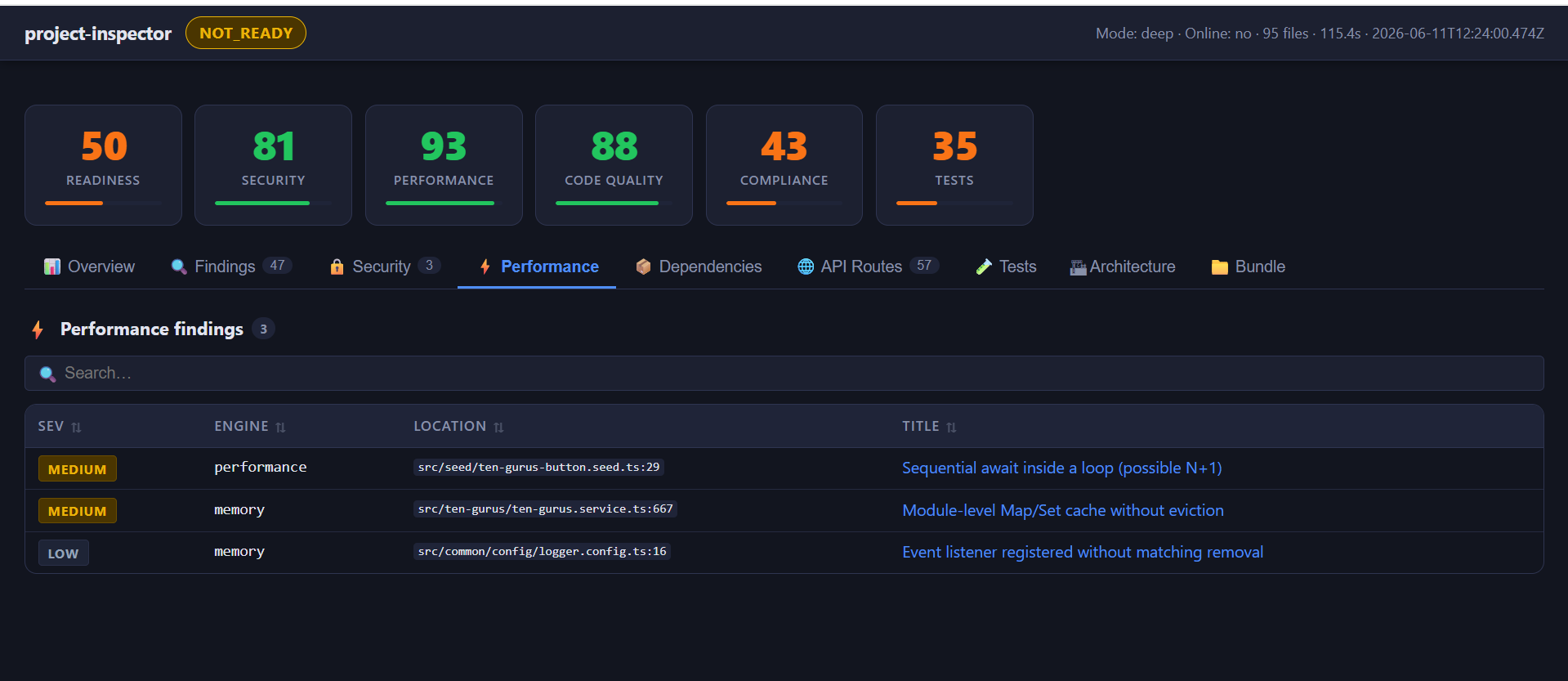Viewport: 1568px width, 681px height.
Task: Click the Bundle folder icon
Action: [1220, 267]
